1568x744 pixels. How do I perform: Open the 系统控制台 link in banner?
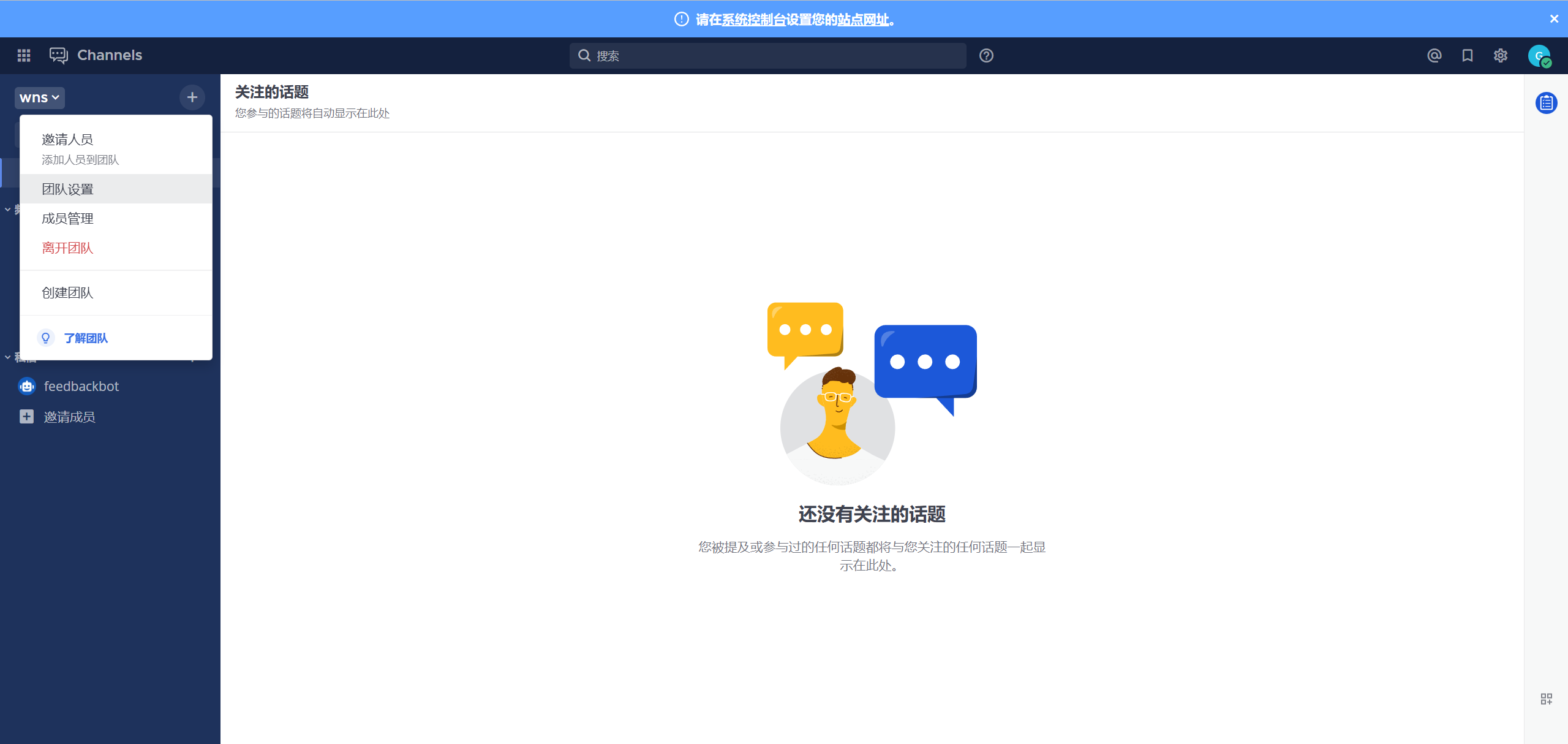753,20
